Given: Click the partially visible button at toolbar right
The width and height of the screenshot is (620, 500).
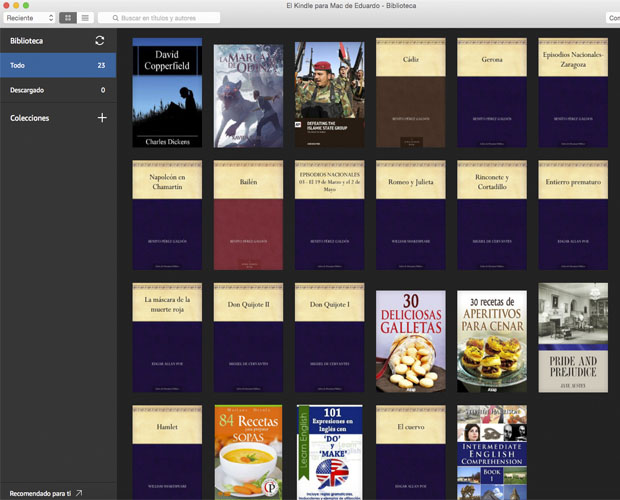Looking at the screenshot, I should tap(613, 18).
